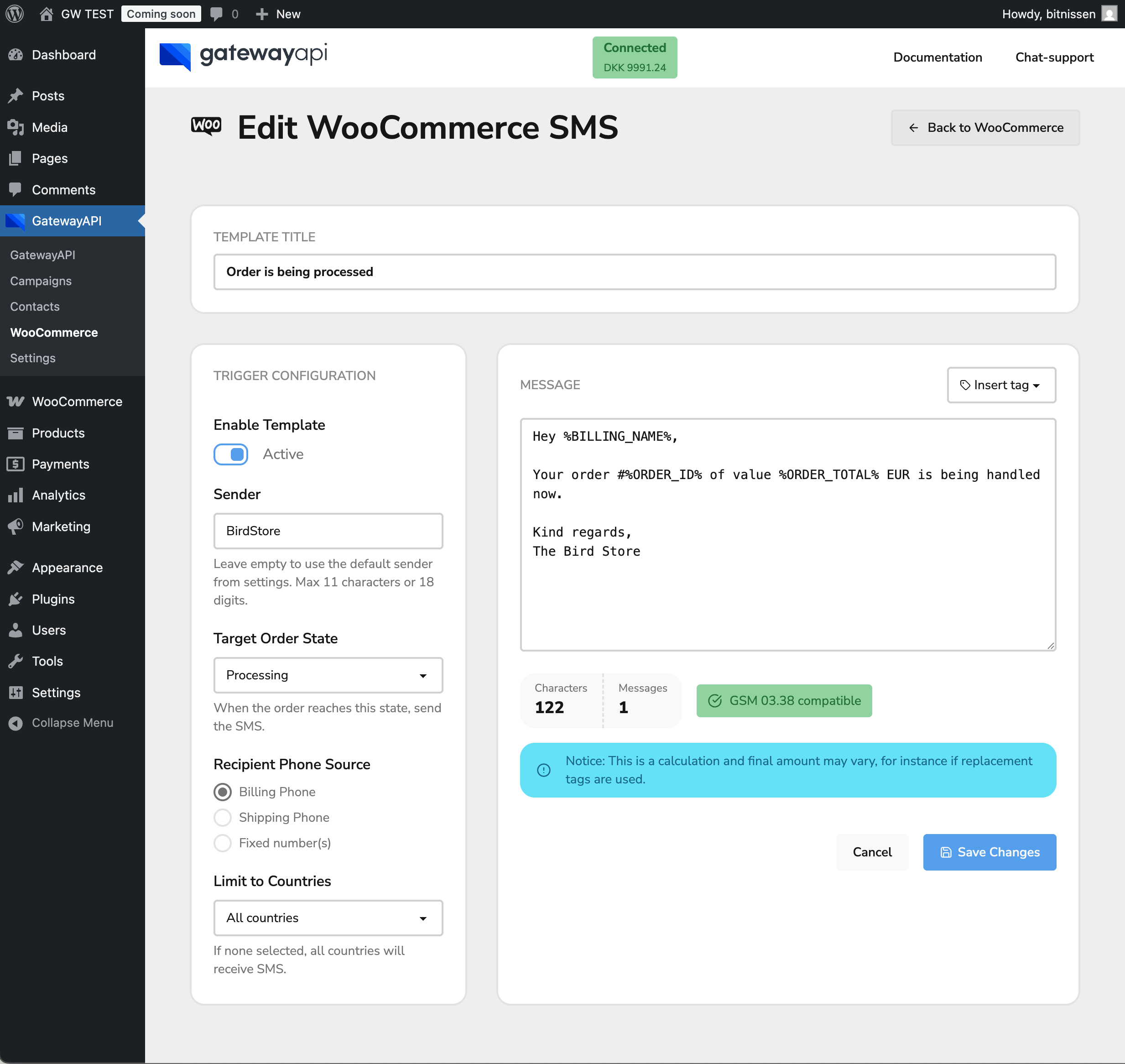This screenshot has height=1064, width=1125.
Task: Click the home icon beside GW TEST
Action: tap(47, 14)
